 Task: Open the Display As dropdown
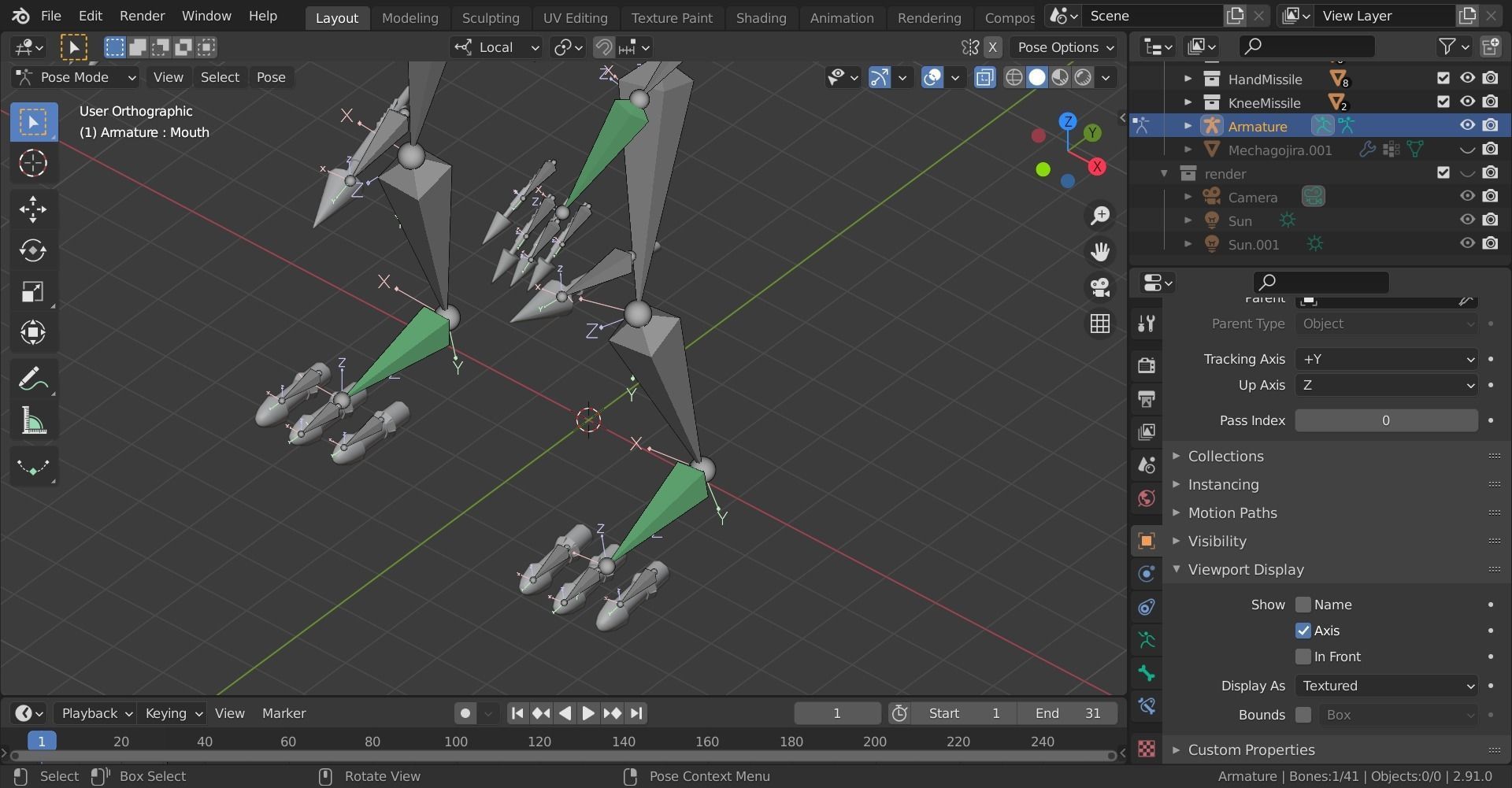coord(1386,686)
